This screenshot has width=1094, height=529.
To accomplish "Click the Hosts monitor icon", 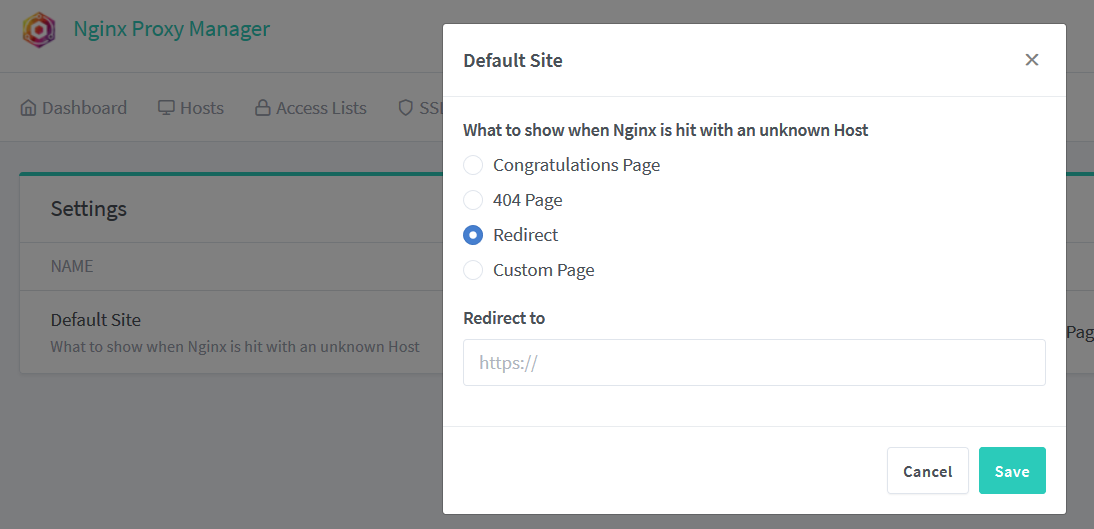I will click(166, 108).
